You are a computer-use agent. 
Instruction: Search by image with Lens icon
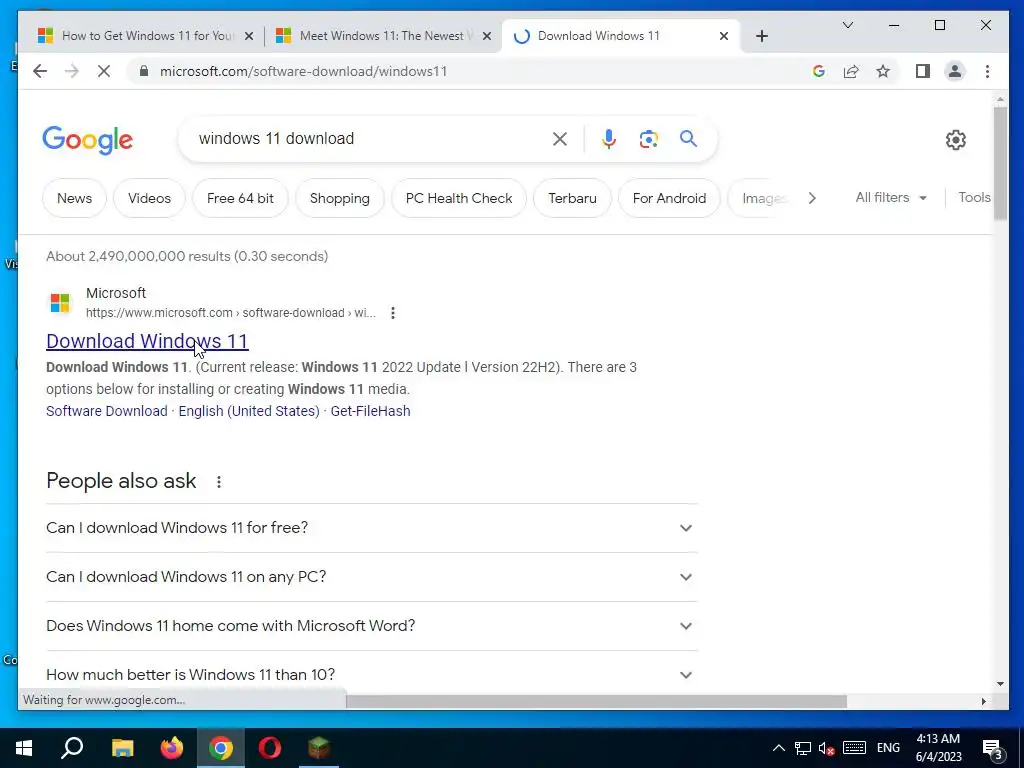pos(648,138)
